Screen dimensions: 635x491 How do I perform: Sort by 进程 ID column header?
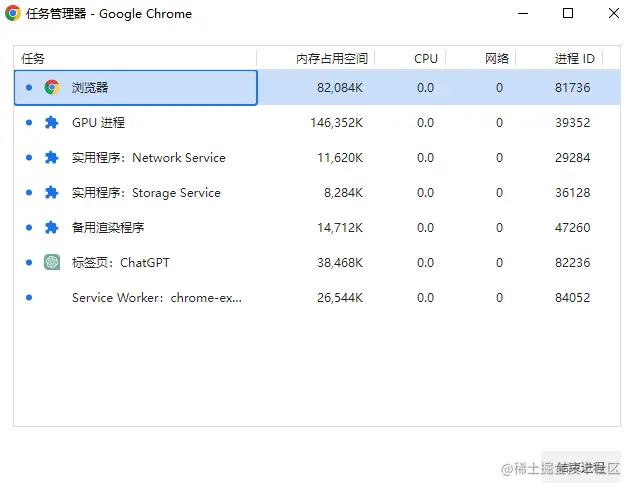(574, 59)
